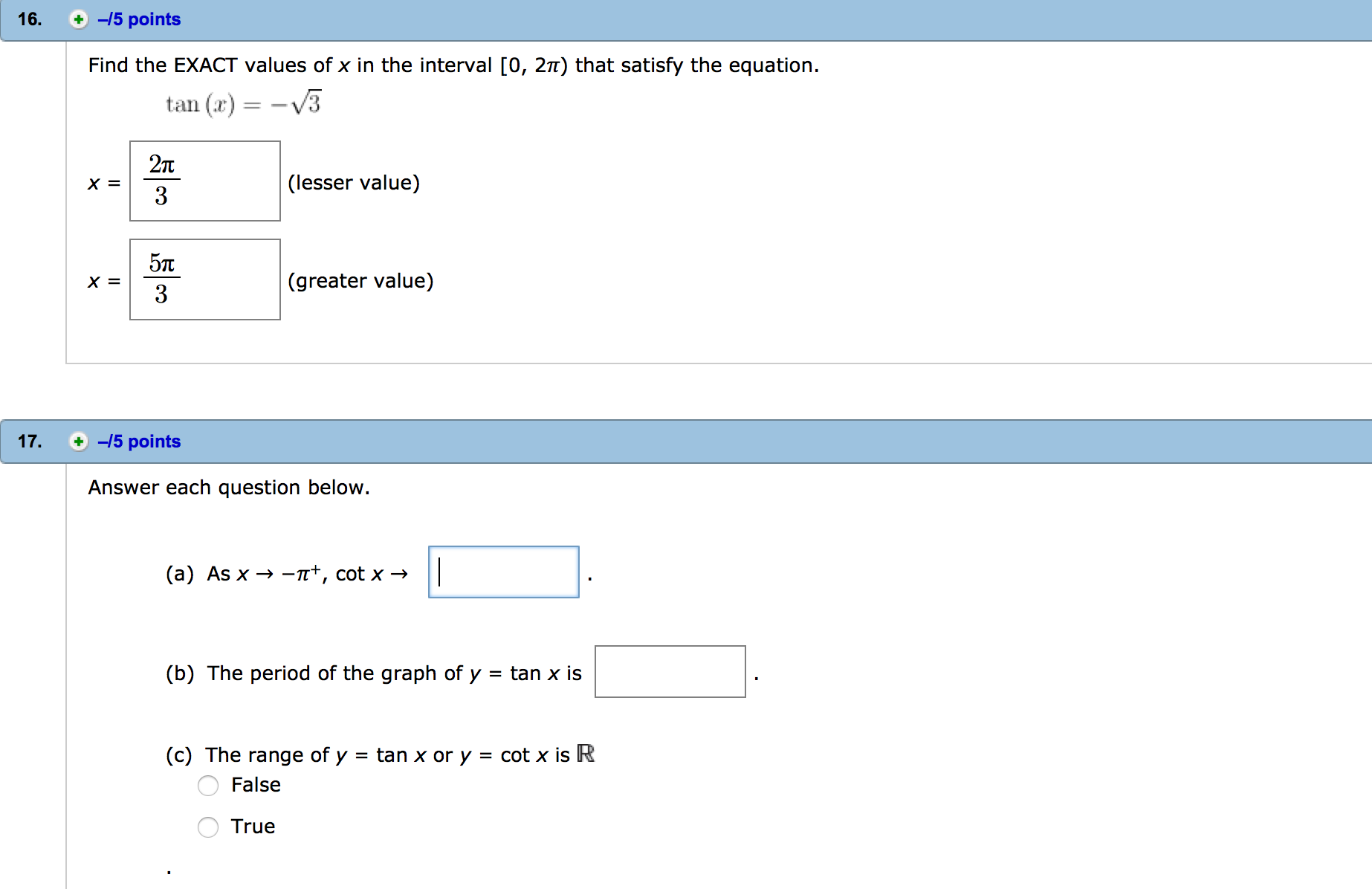Click question number 16 header
1372x889 pixels.
point(30,19)
